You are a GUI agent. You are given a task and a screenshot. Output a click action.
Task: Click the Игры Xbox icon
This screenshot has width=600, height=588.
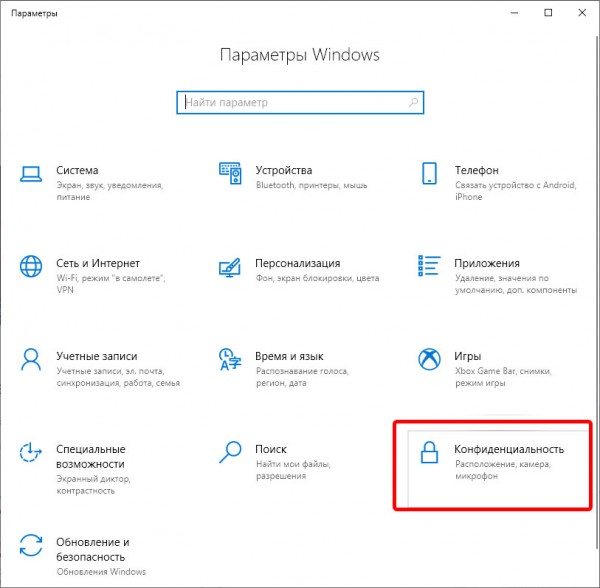click(429, 359)
